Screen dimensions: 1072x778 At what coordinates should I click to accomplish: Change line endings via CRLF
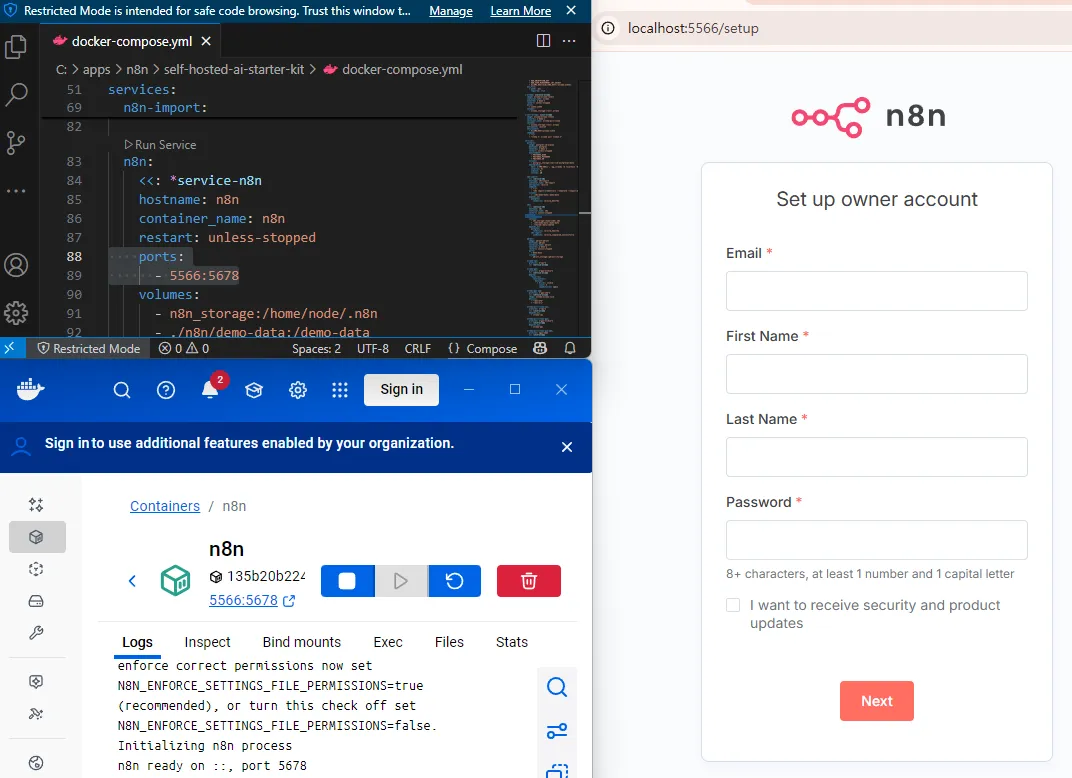point(418,349)
